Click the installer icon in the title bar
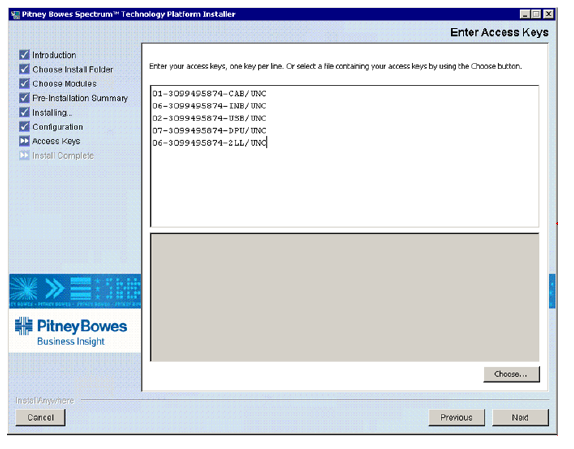This screenshot has width=574, height=449. (15, 14)
